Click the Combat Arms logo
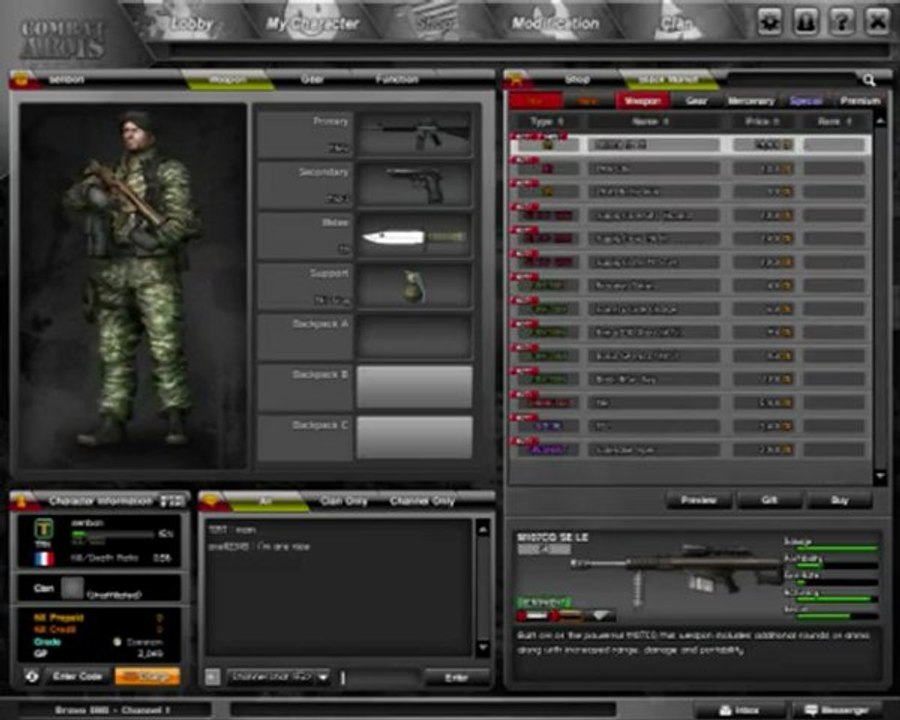Viewport: 900px width, 720px height. [x=63, y=40]
